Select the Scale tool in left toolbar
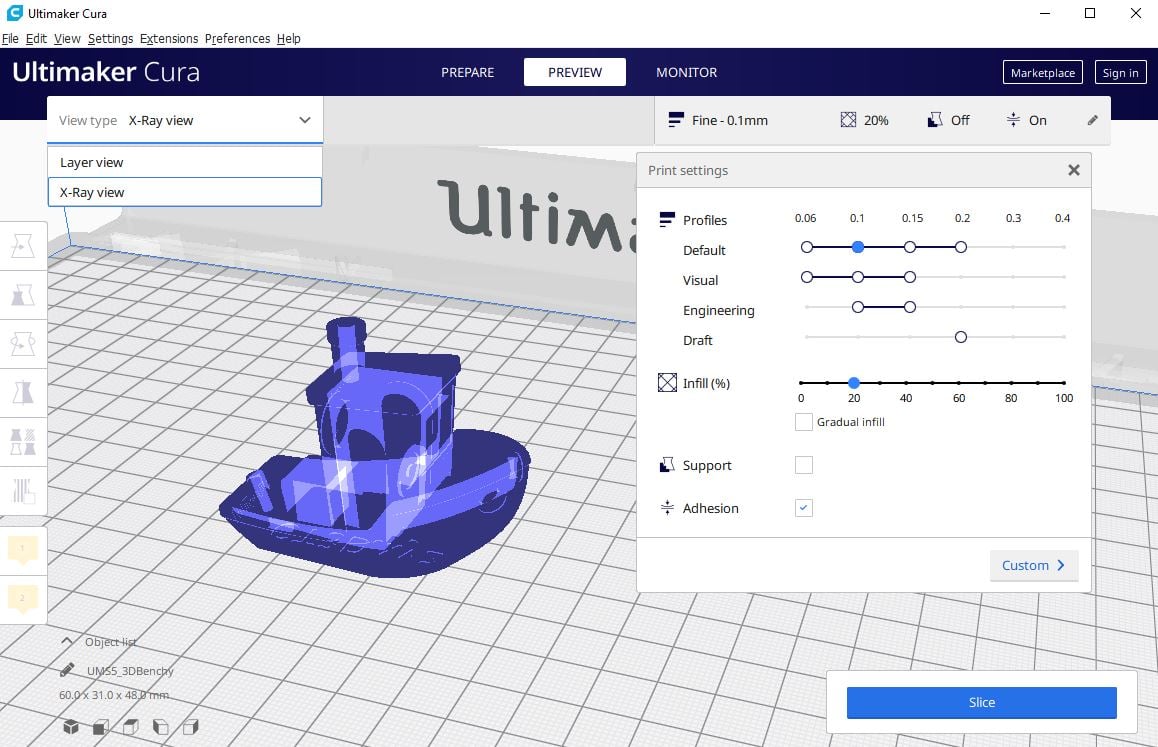This screenshot has width=1158, height=747. [x=23, y=295]
